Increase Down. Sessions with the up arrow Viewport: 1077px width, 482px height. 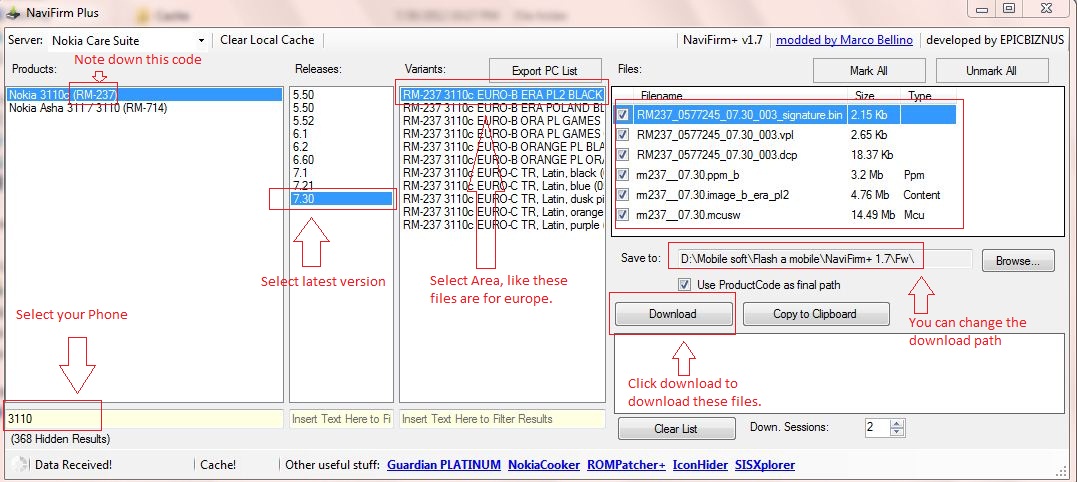point(897,423)
